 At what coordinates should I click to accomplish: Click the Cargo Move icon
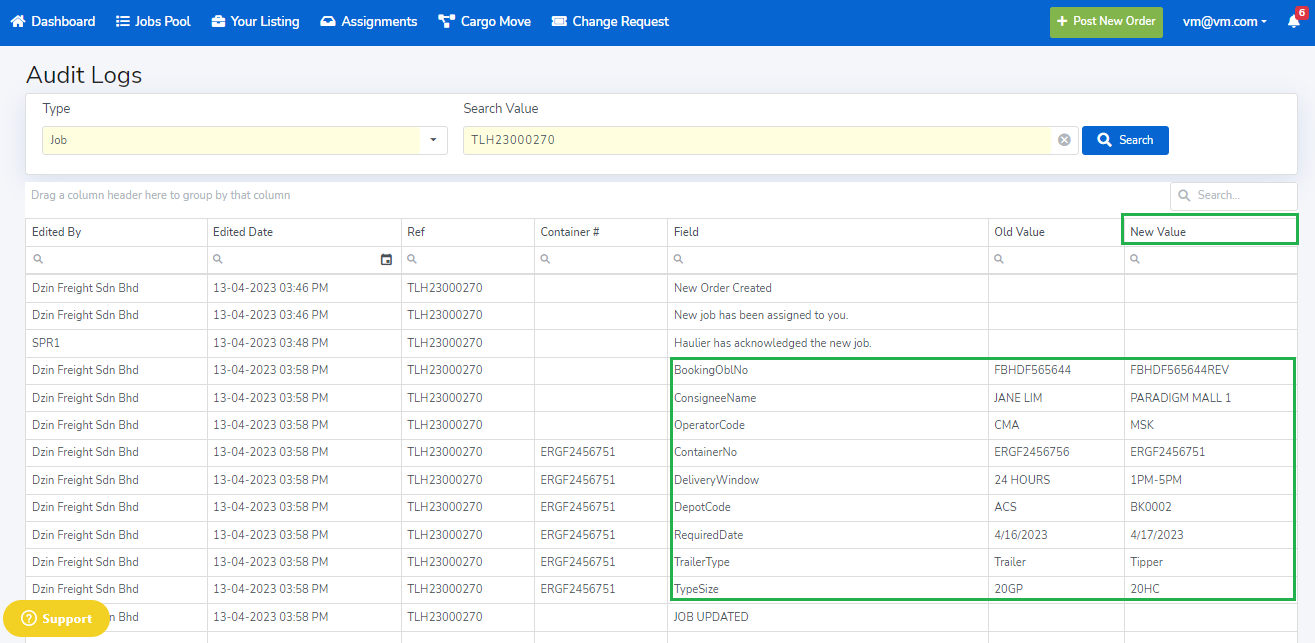(446, 21)
